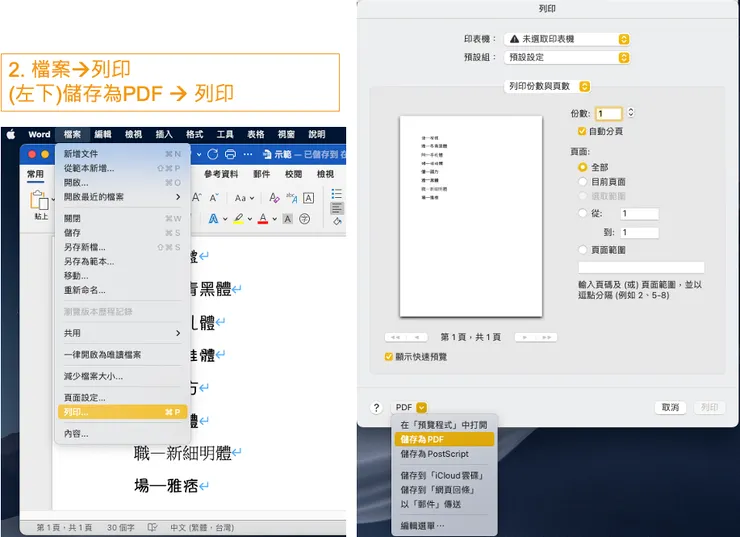Click the decrease font size icon
Screen dimensions: 740x537
(x=214, y=198)
